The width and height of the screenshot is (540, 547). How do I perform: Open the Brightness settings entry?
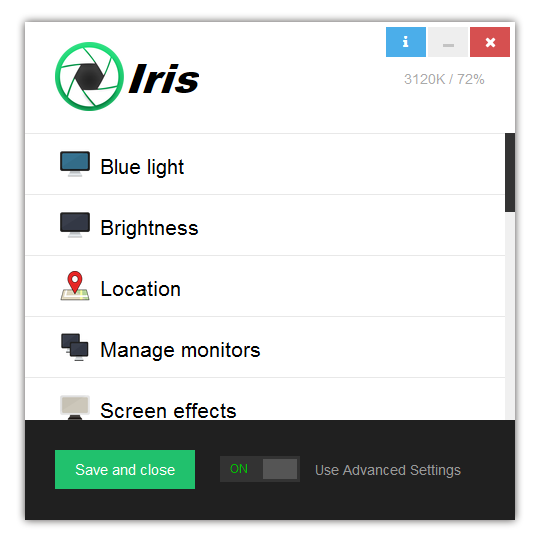click(265, 225)
